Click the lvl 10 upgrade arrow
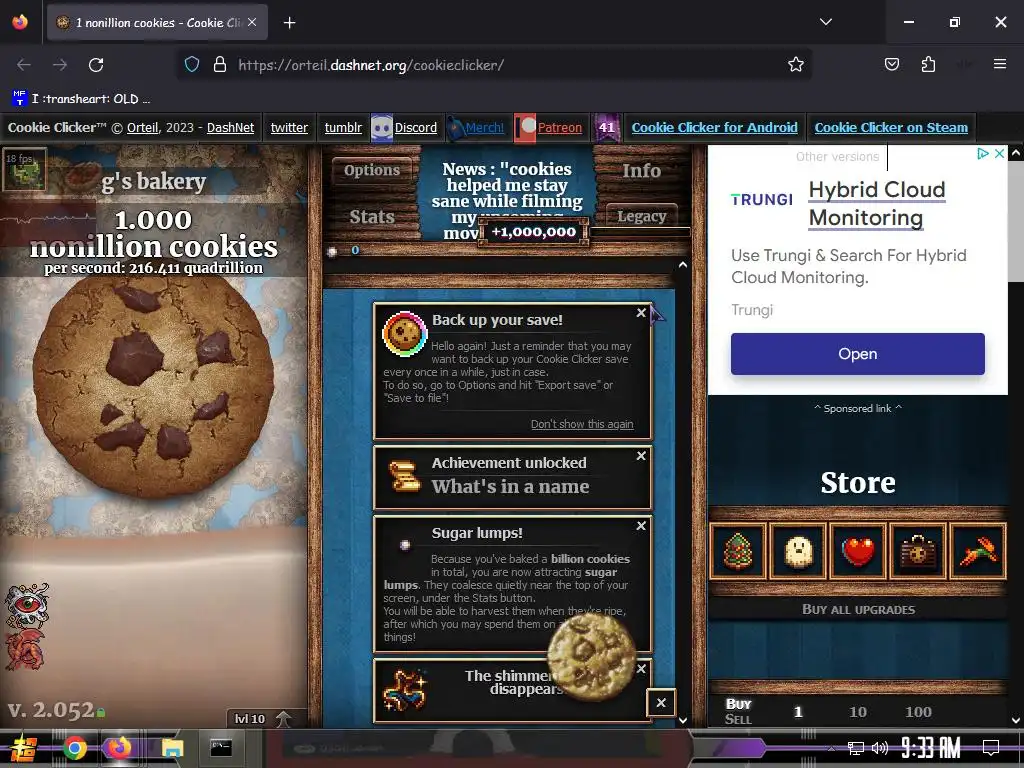This screenshot has height=768, width=1024. [283, 719]
